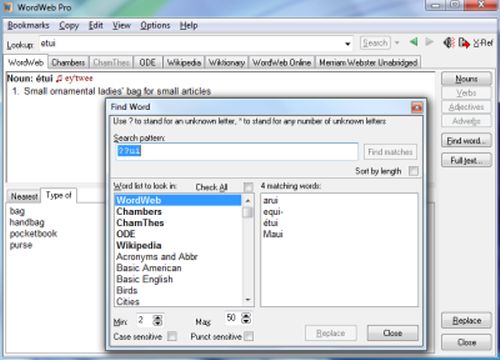Play pronunciation with the speaker icon
The height and width of the screenshot is (360, 500).
[x=449, y=43]
